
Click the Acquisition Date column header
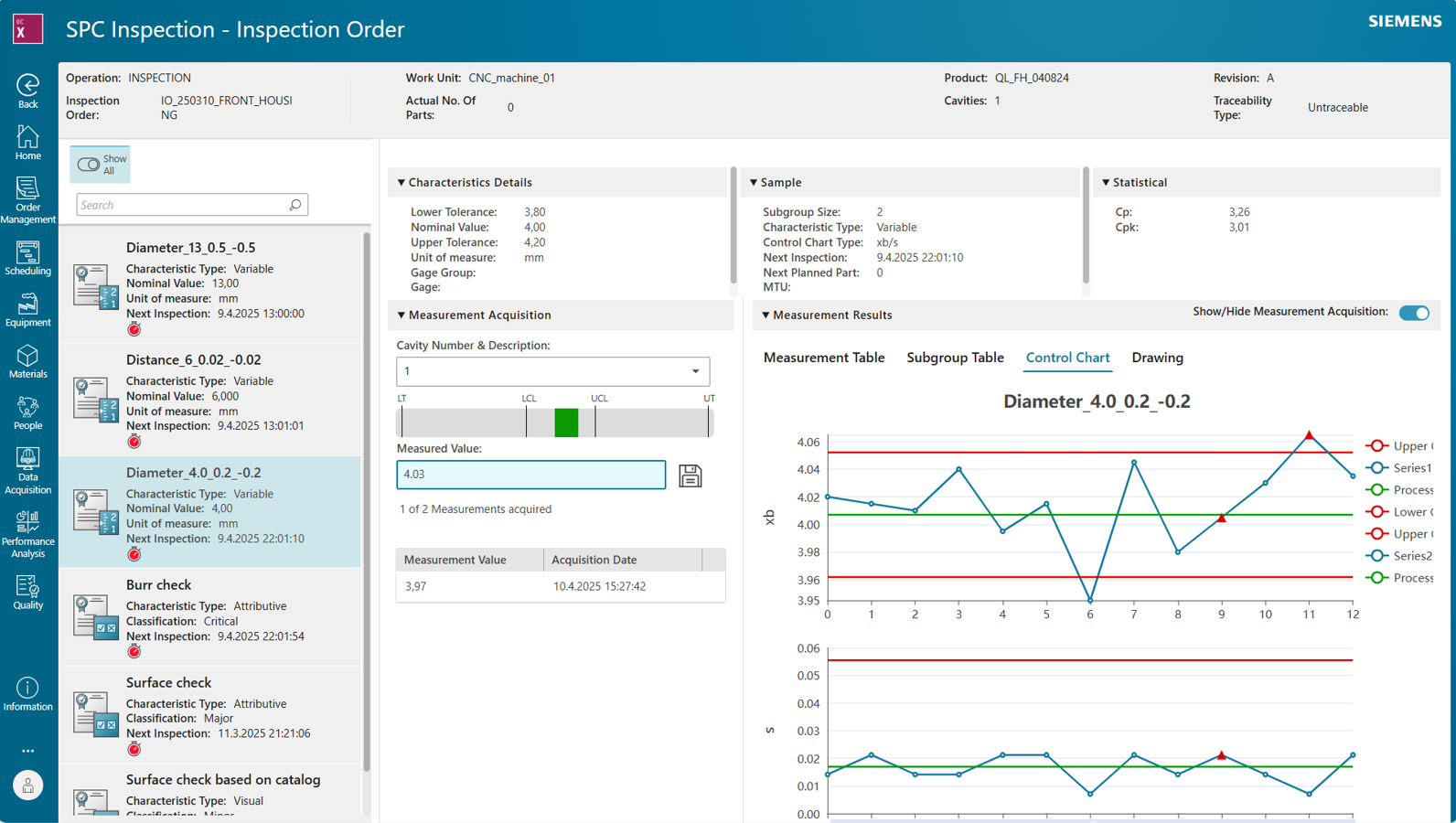622,560
